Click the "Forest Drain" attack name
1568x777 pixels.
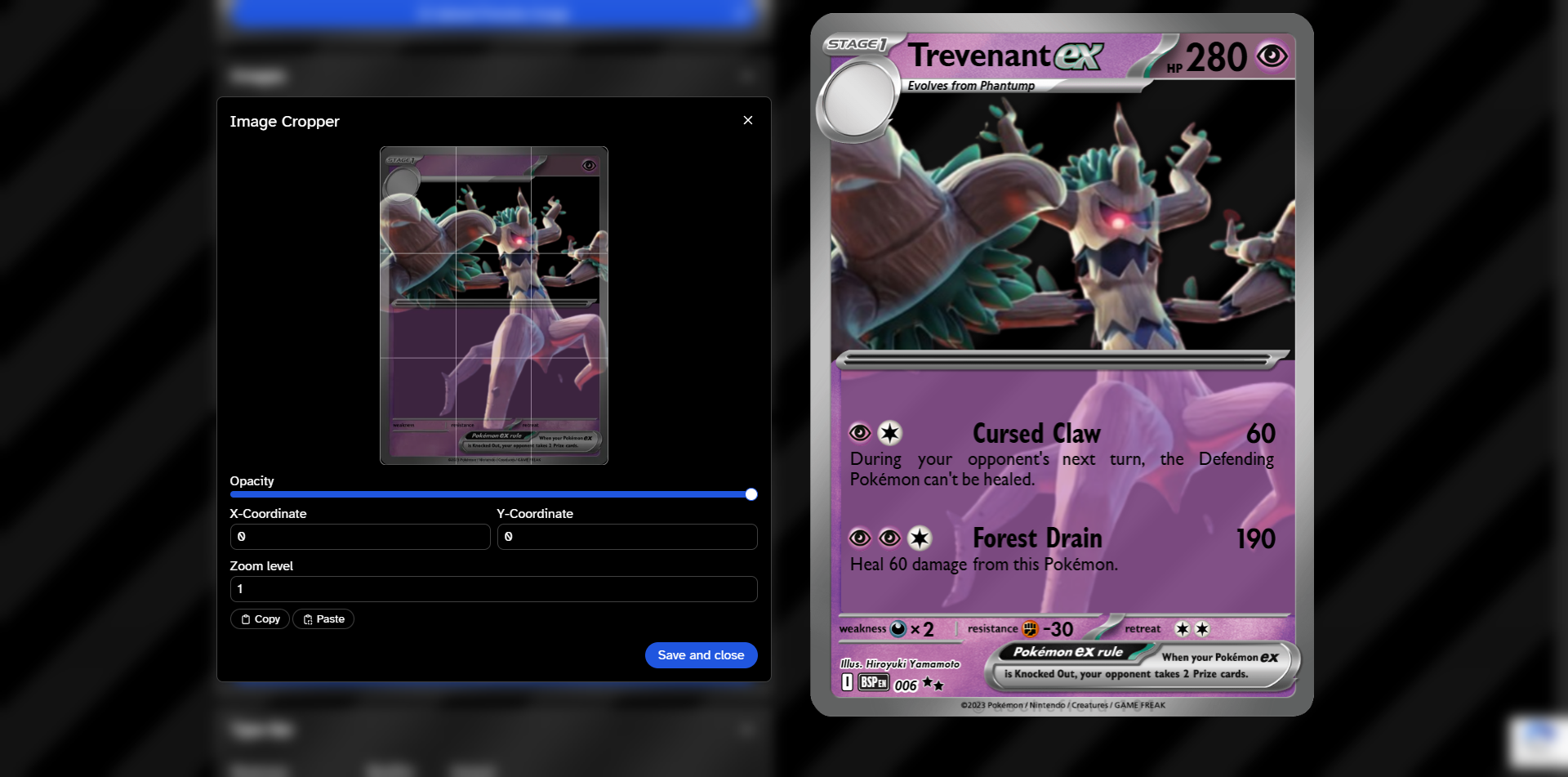[1037, 538]
